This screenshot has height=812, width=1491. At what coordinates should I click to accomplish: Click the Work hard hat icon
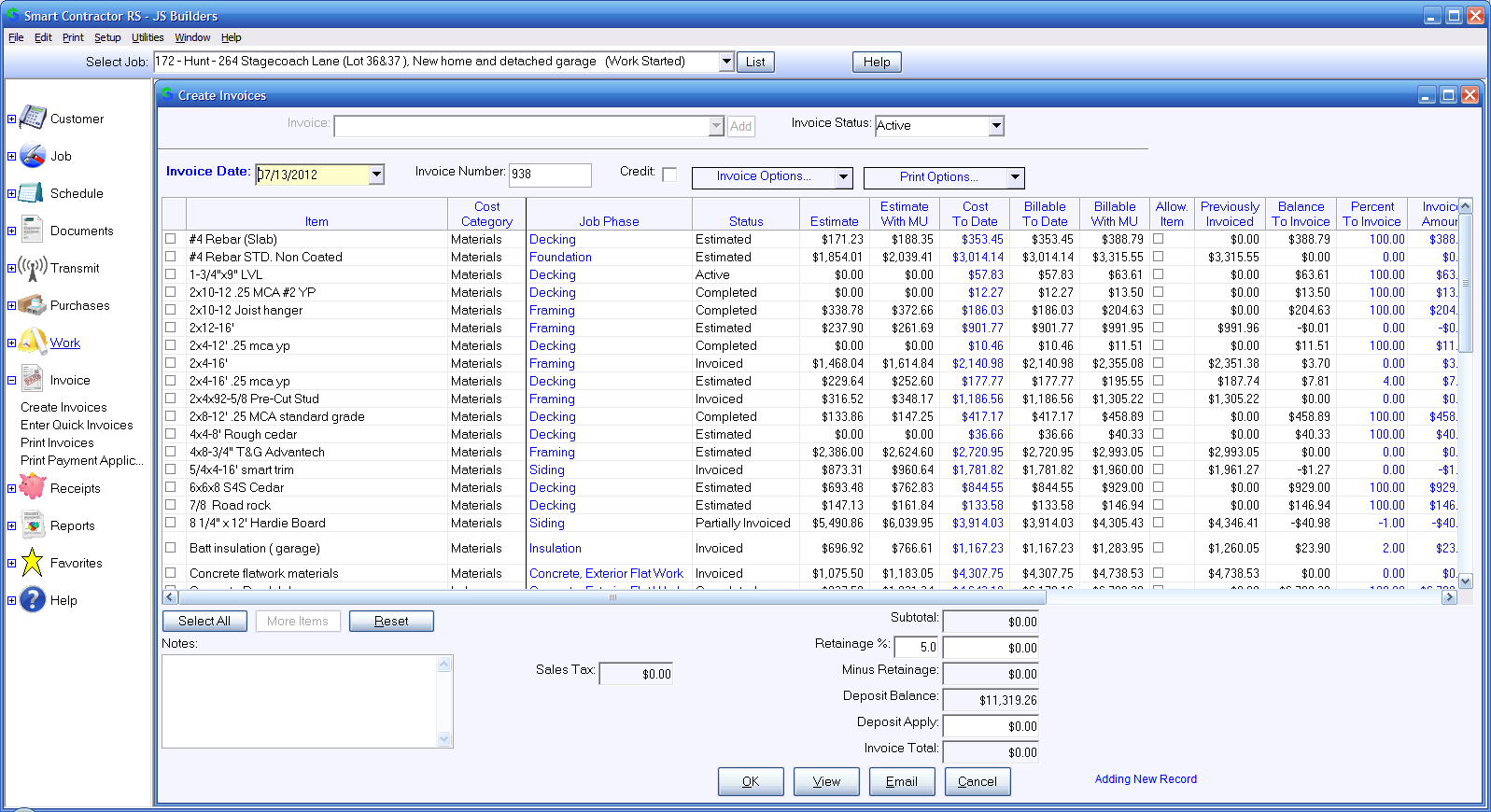pyautogui.click(x=33, y=342)
